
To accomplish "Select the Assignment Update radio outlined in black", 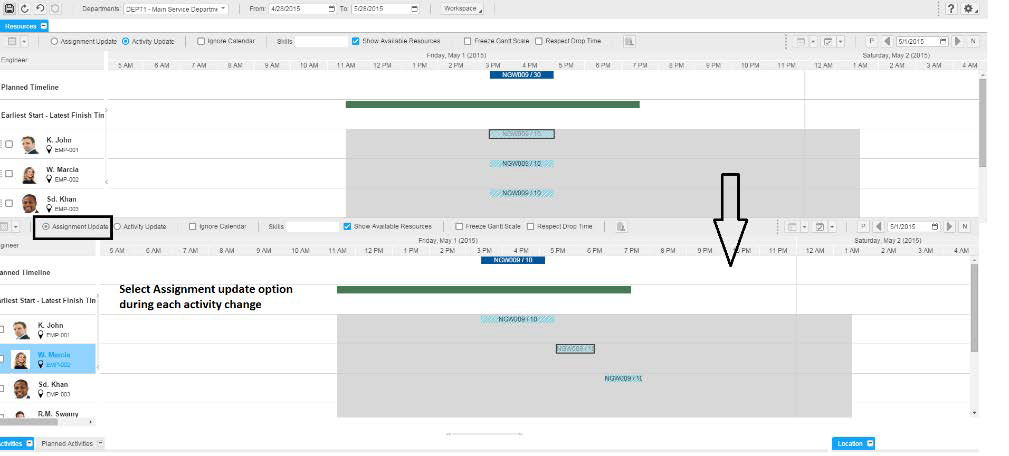I will pos(46,227).
